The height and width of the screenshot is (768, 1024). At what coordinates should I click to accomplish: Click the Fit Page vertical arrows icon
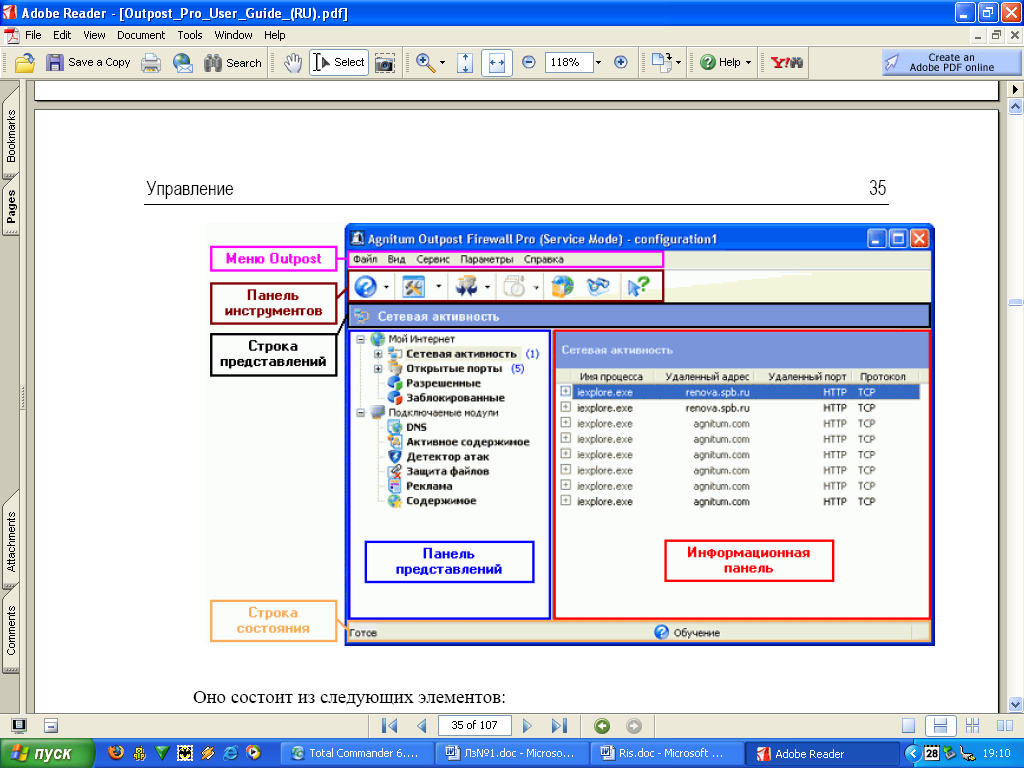point(465,63)
